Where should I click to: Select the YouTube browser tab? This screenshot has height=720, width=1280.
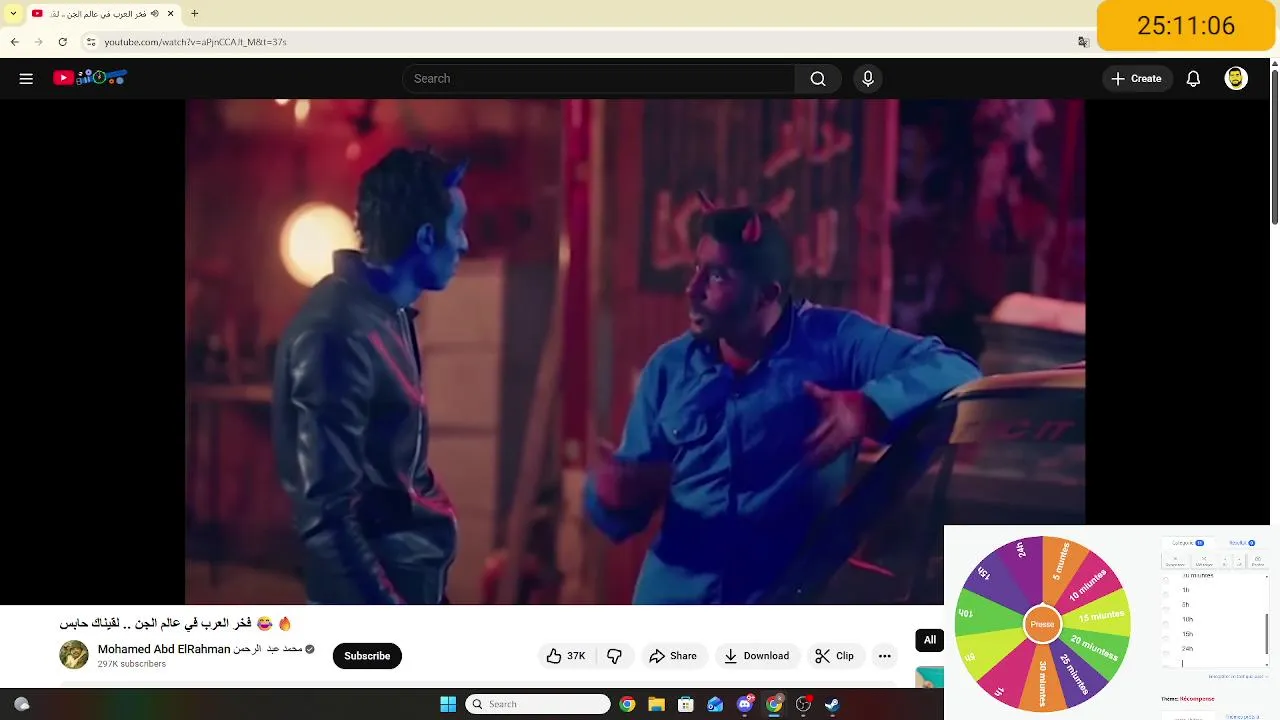coord(103,14)
